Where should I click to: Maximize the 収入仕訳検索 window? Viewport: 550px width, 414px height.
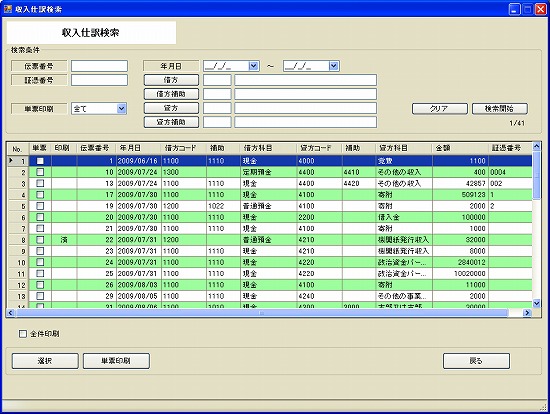527,9
